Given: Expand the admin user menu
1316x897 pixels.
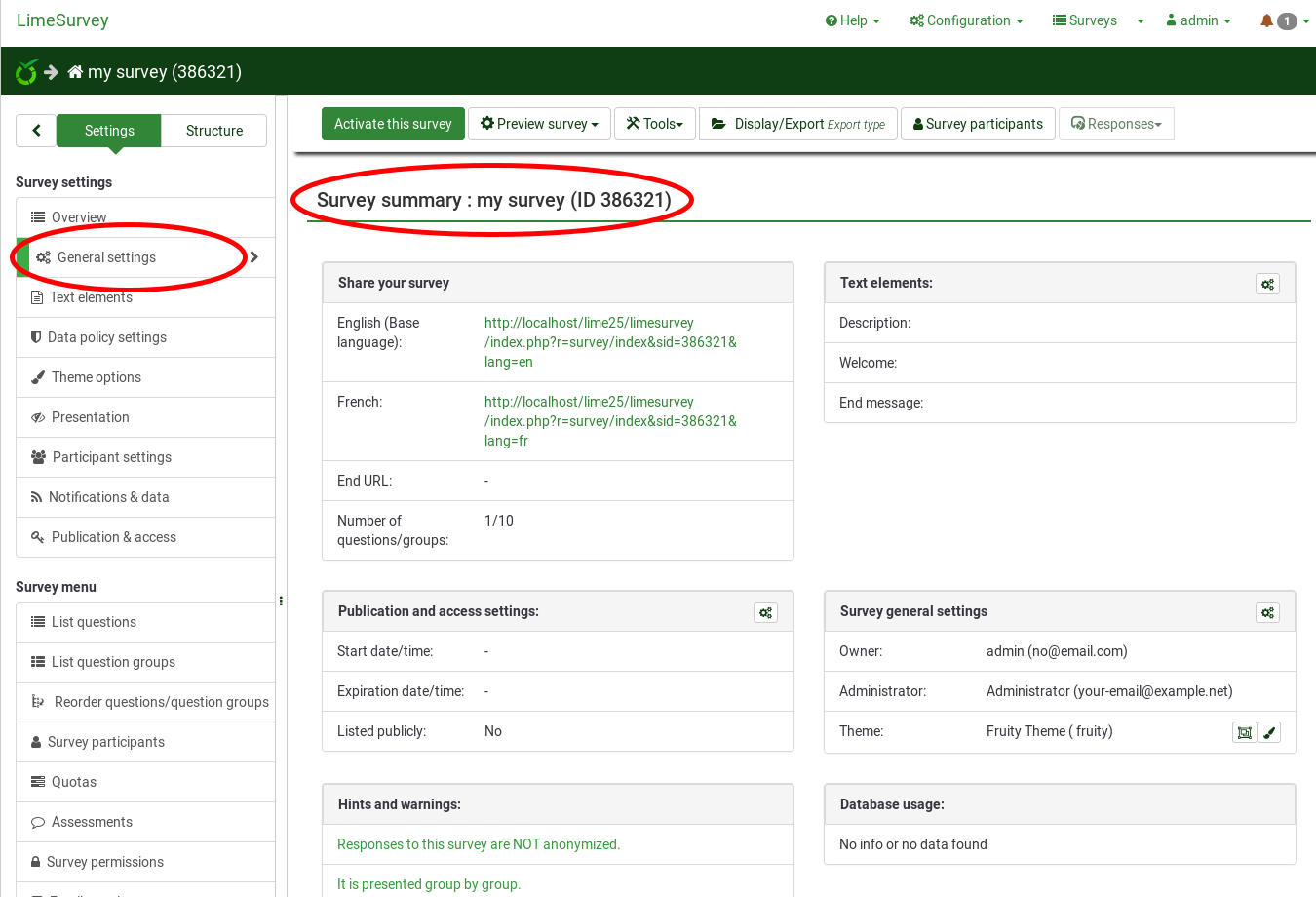Looking at the screenshot, I should click(x=1198, y=20).
